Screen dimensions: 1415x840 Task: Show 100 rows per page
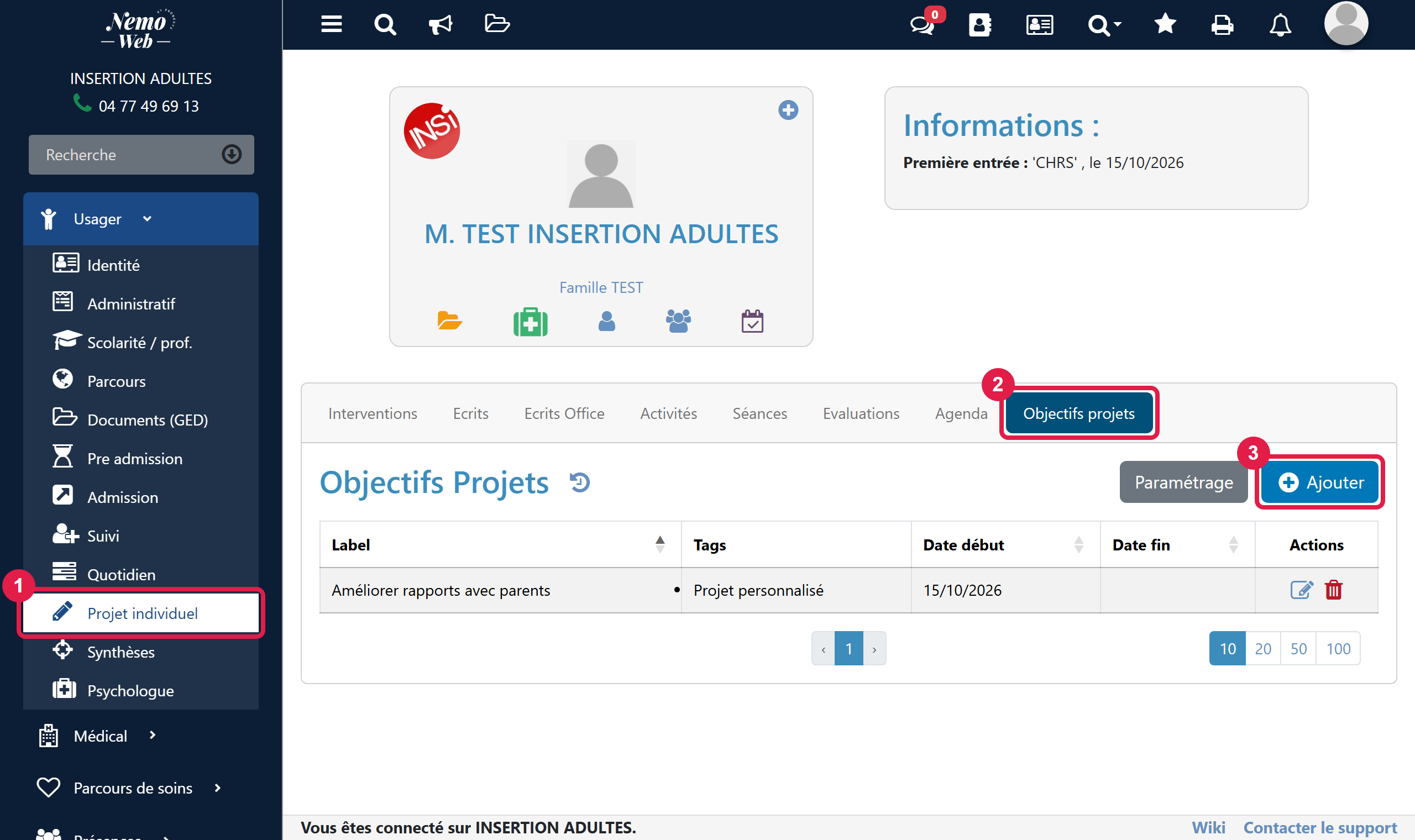1338,649
